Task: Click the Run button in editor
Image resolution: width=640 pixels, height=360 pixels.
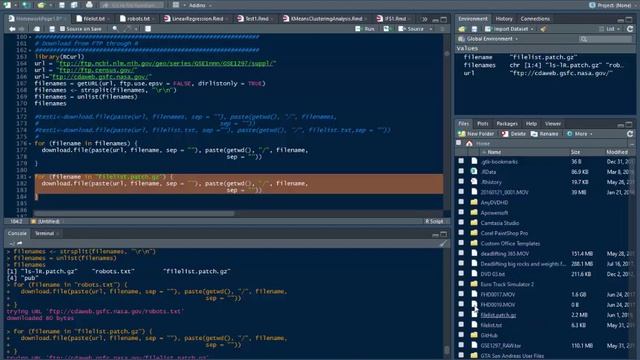Action: (365, 29)
